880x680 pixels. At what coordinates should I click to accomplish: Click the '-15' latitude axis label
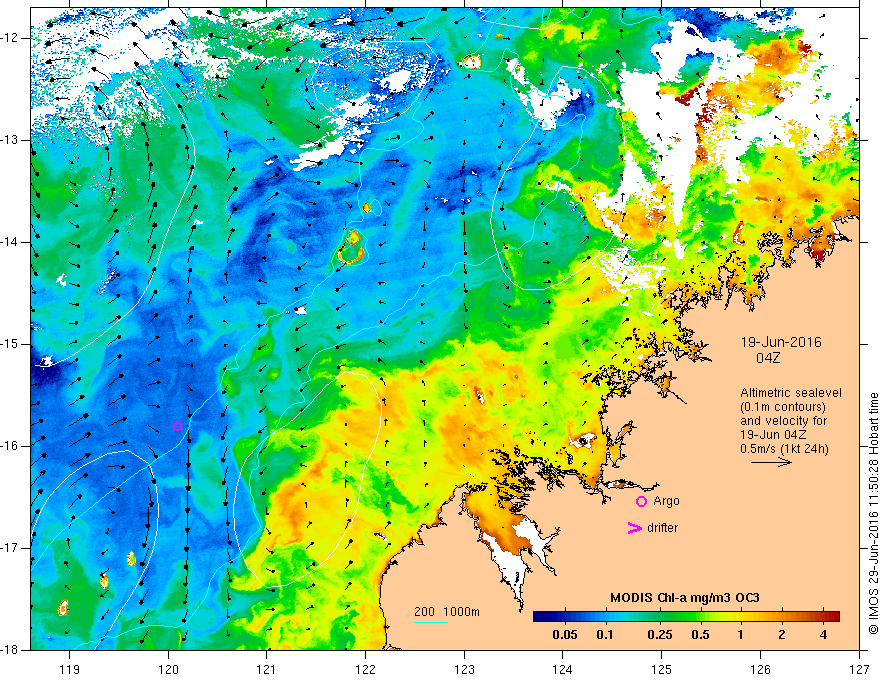click(x=10, y=344)
